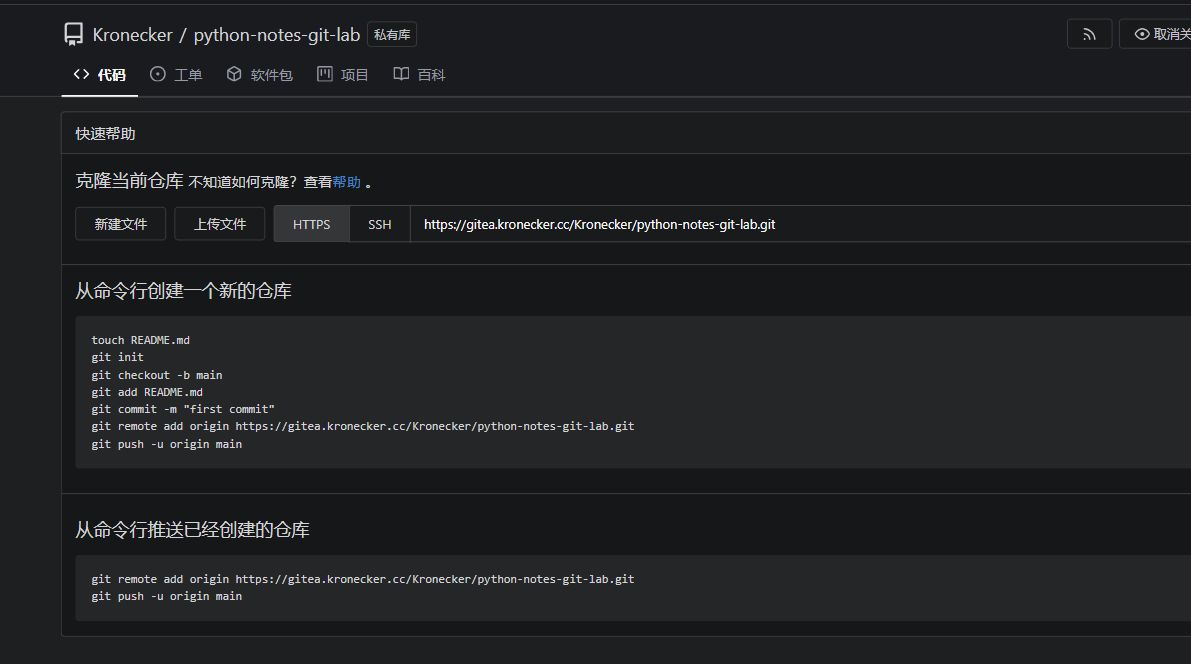
Task: Switch to the 百科 wiki tab
Action: click(419, 74)
